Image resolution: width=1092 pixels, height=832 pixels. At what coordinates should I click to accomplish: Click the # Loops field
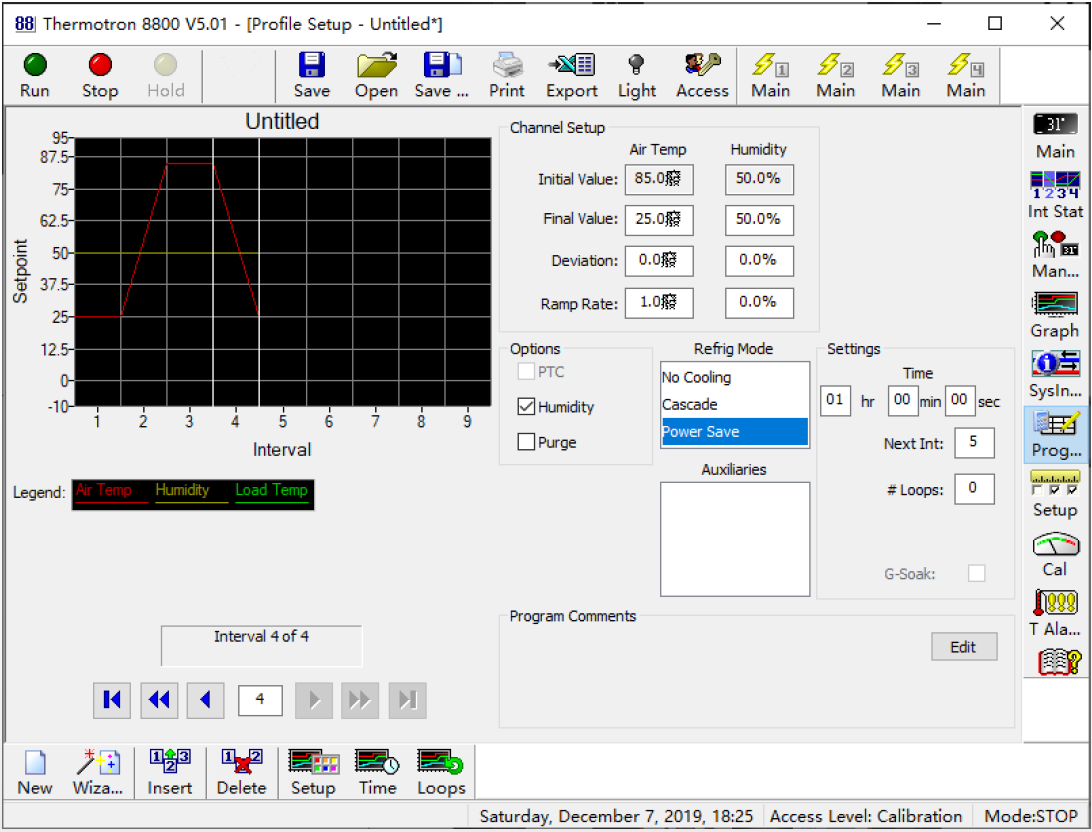point(974,489)
